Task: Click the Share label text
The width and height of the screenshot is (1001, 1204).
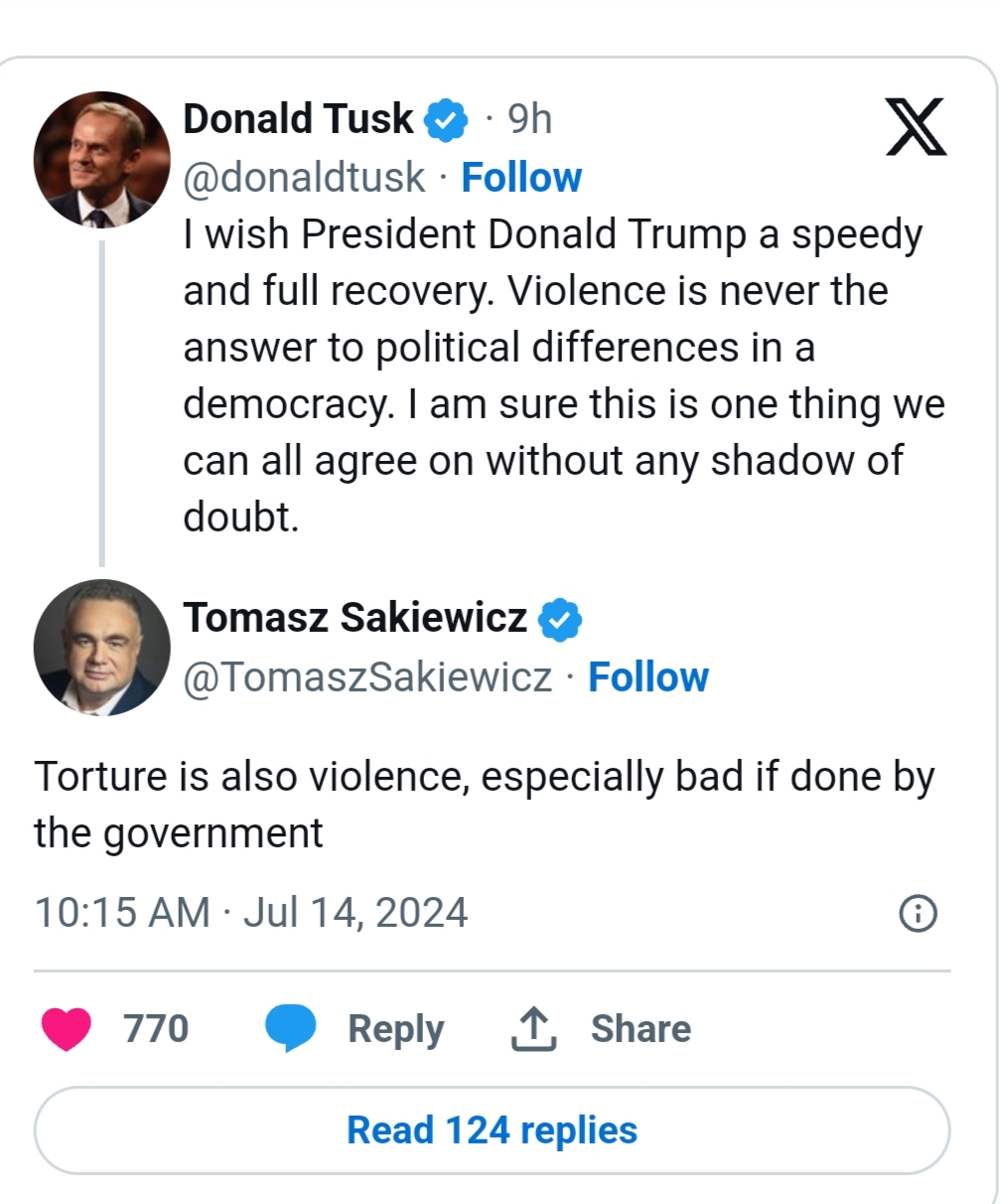Action: [641, 1028]
